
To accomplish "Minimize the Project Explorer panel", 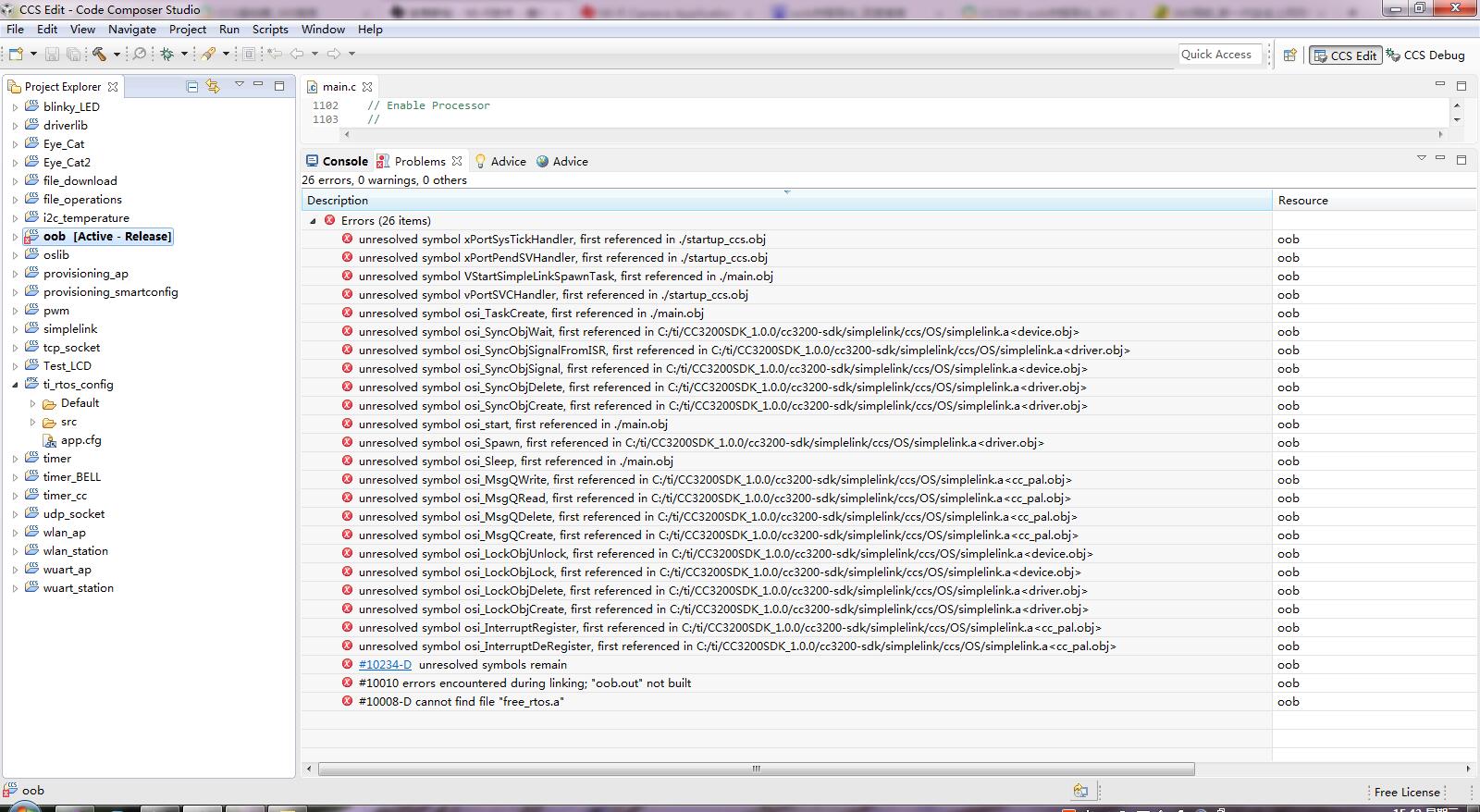I will click(x=258, y=84).
